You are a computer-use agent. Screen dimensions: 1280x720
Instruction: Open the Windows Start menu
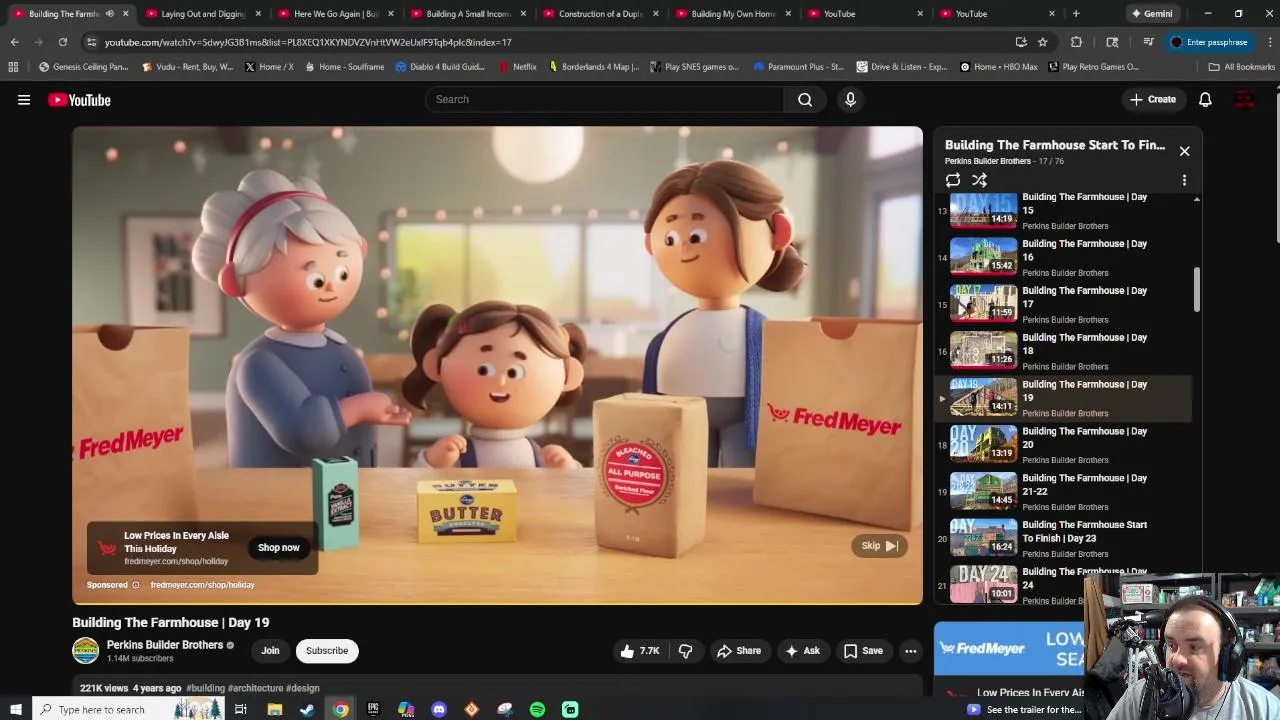pos(16,710)
